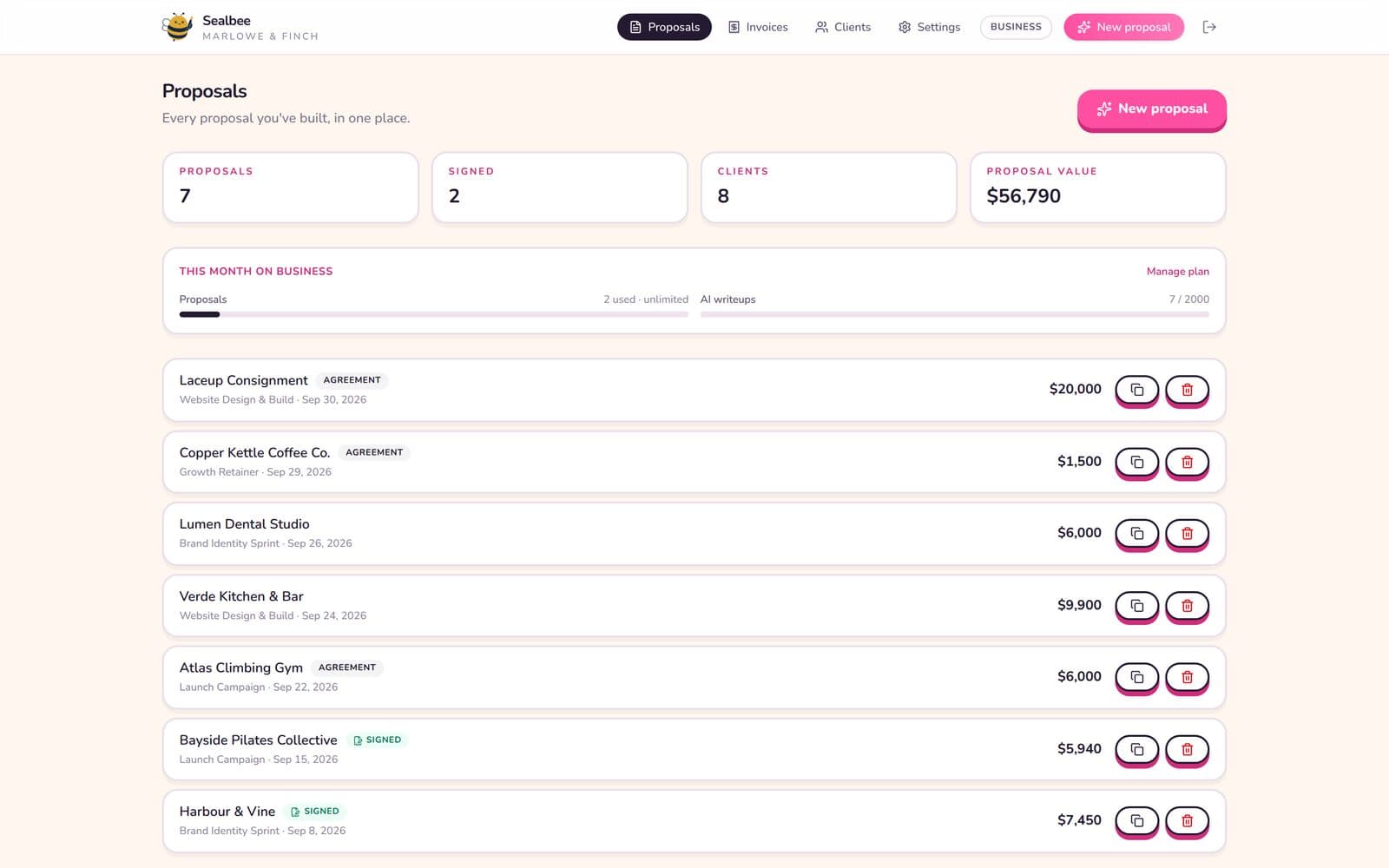Click the BUSINESS plan badge
This screenshot has height=868, width=1389.
tap(1016, 27)
